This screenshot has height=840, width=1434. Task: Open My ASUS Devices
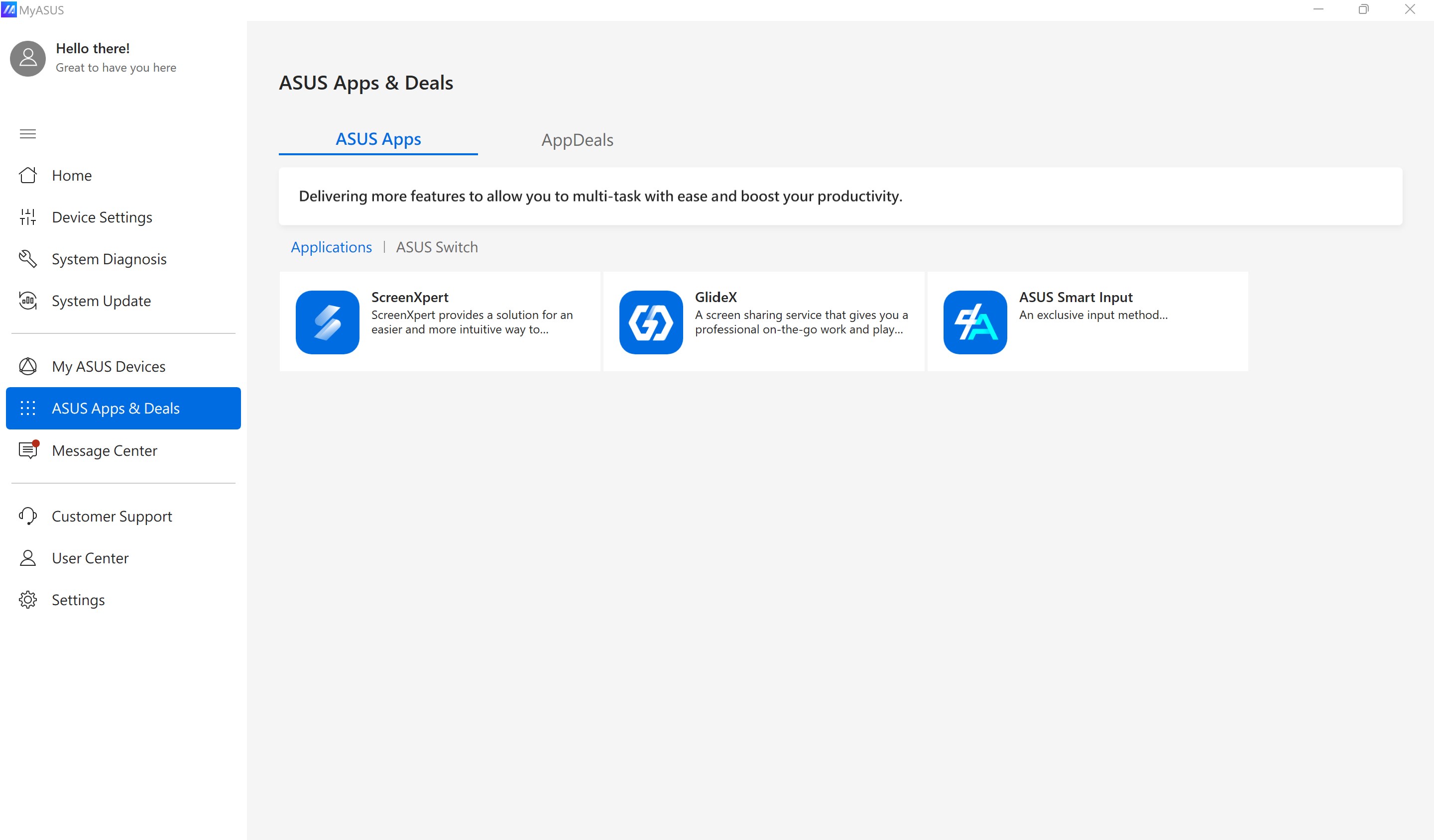(108, 366)
